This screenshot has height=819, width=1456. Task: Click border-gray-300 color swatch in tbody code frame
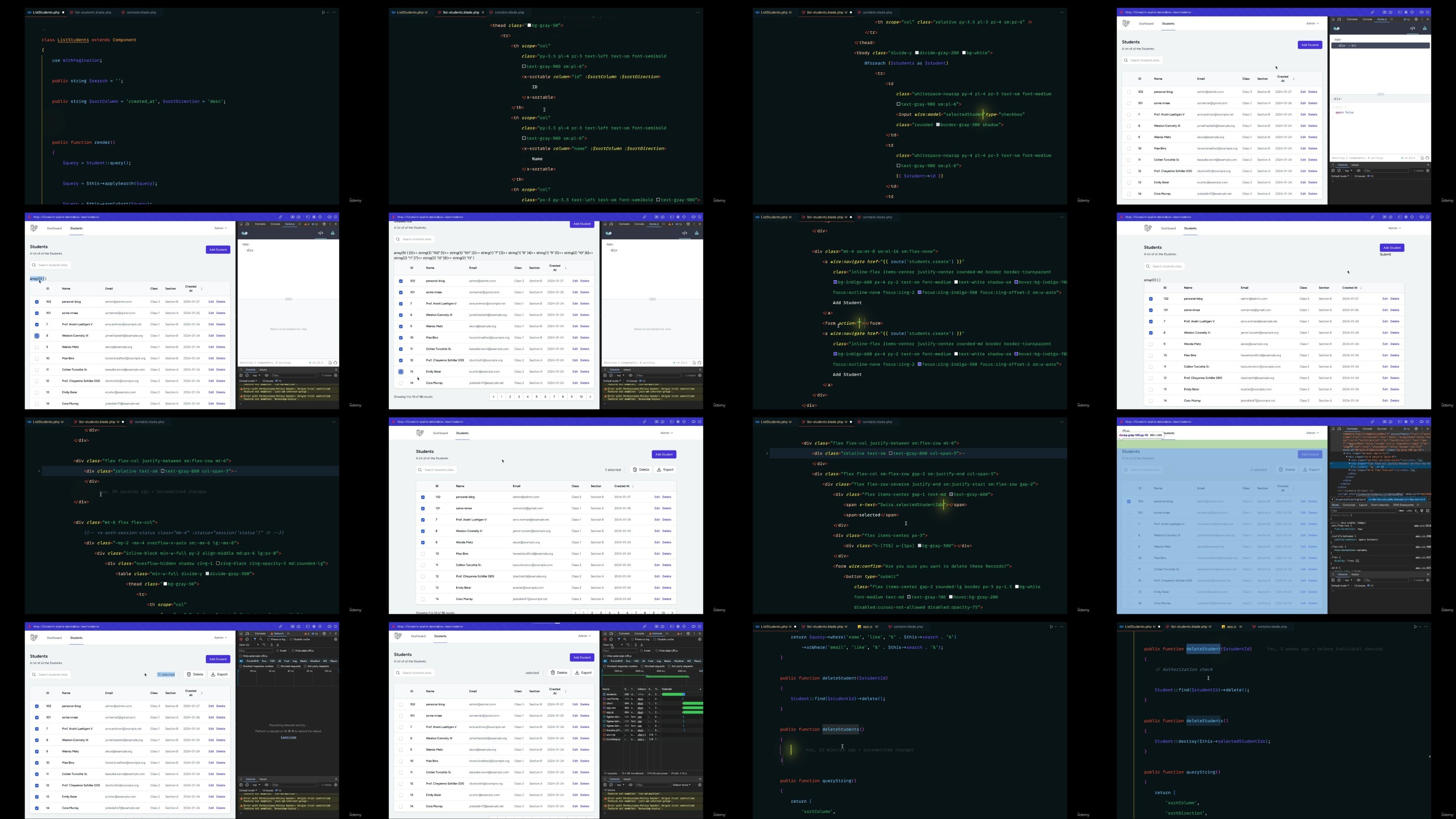tap(938, 125)
